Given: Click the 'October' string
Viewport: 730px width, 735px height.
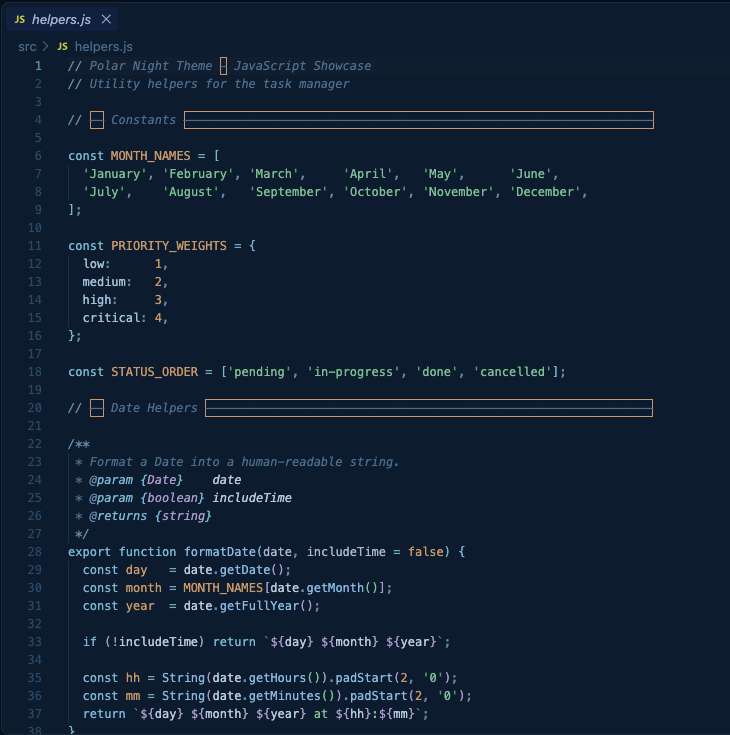Looking at the screenshot, I should pyautogui.click(x=375, y=192).
